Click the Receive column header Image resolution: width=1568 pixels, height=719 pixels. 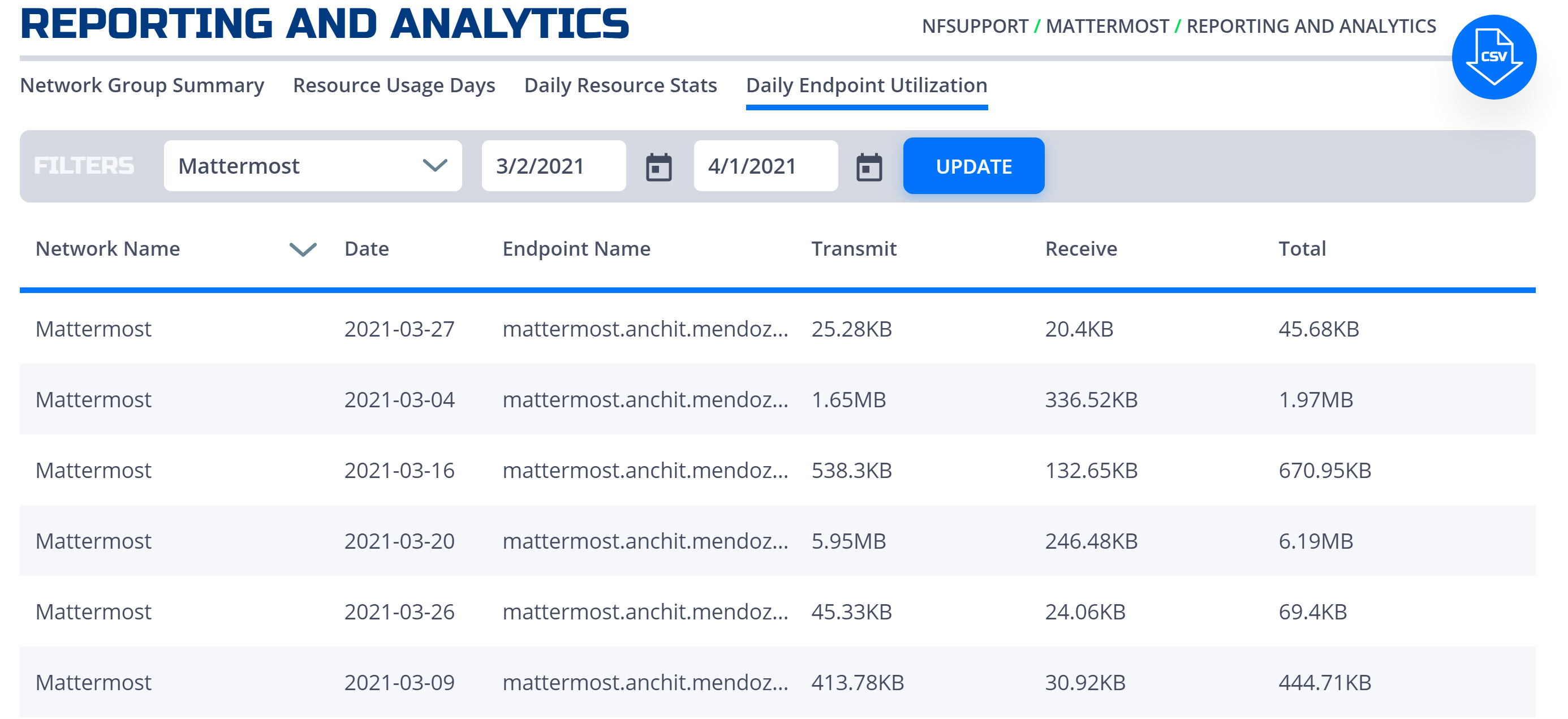tap(1080, 249)
